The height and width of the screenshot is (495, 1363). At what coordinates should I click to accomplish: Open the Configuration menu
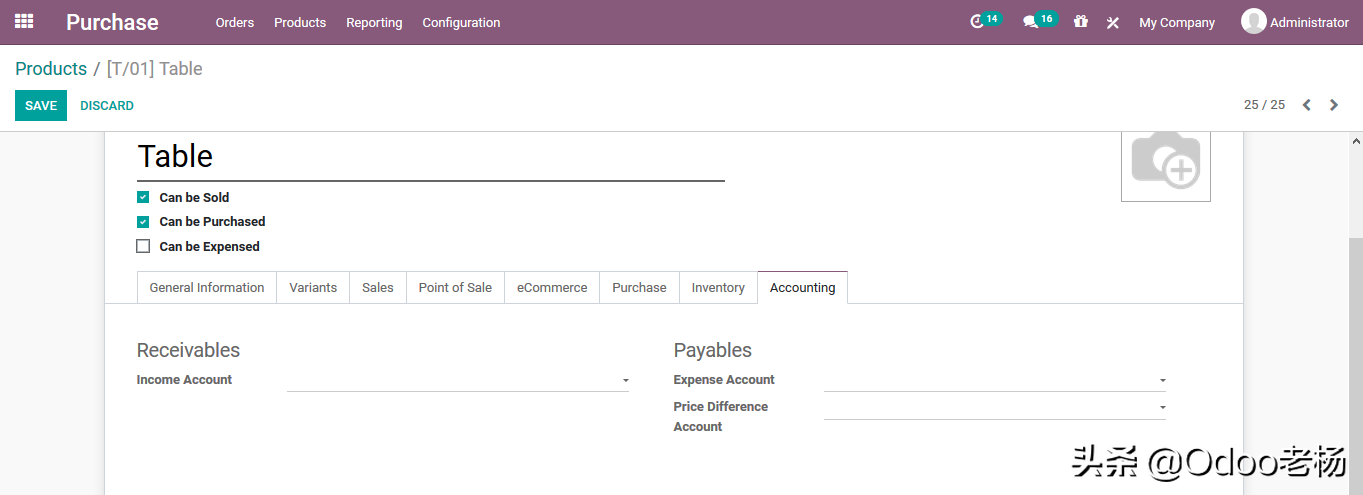tap(461, 22)
